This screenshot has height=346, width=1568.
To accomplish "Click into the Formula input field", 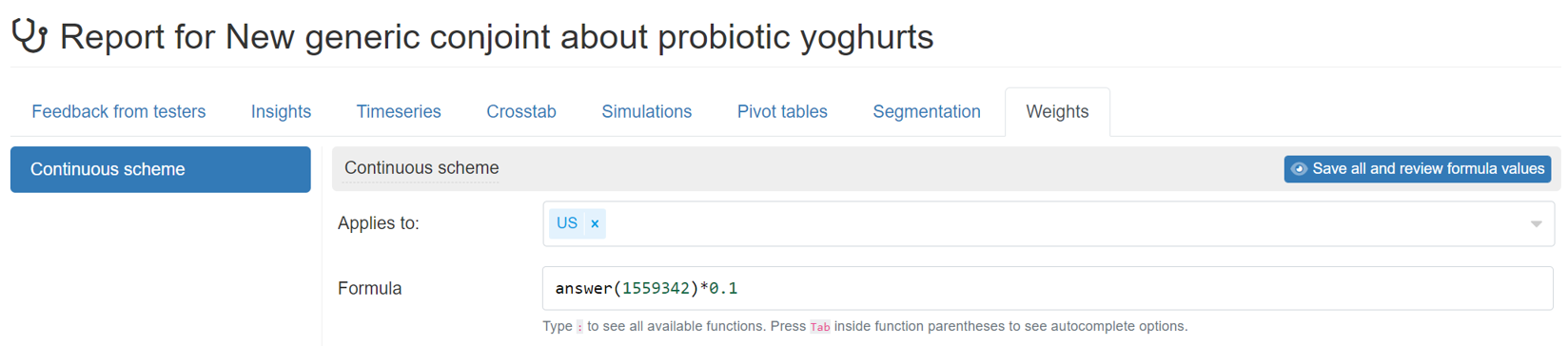I will [1048, 288].
